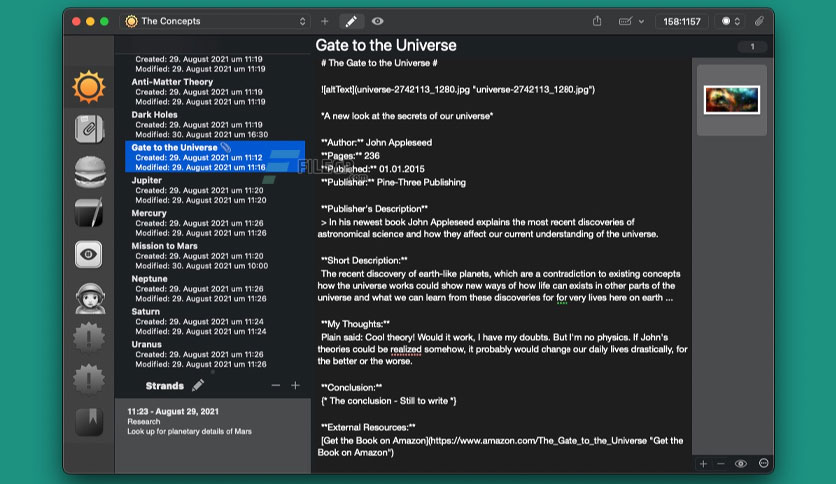Switch to edit mode with the pencil button
The height and width of the screenshot is (484, 836).
351,21
